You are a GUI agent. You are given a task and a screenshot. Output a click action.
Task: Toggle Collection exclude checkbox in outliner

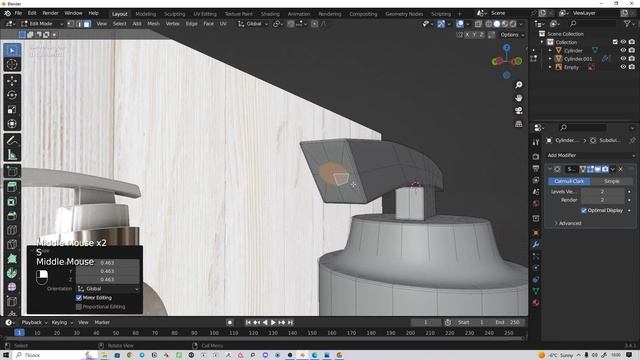pos(615,42)
